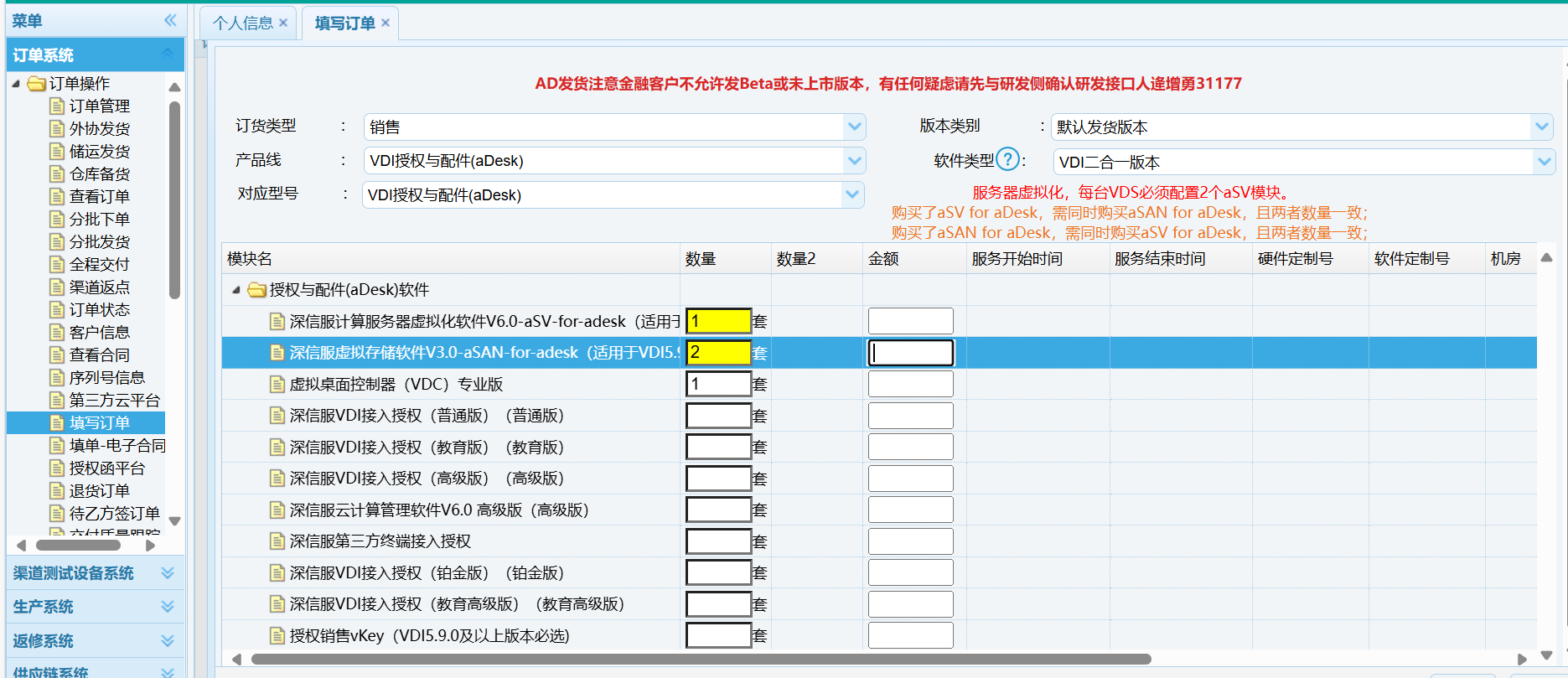Click the module table scroll-down arrow
Image resolution: width=1568 pixels, height=678 pixels.
[x=1547, y=655]
